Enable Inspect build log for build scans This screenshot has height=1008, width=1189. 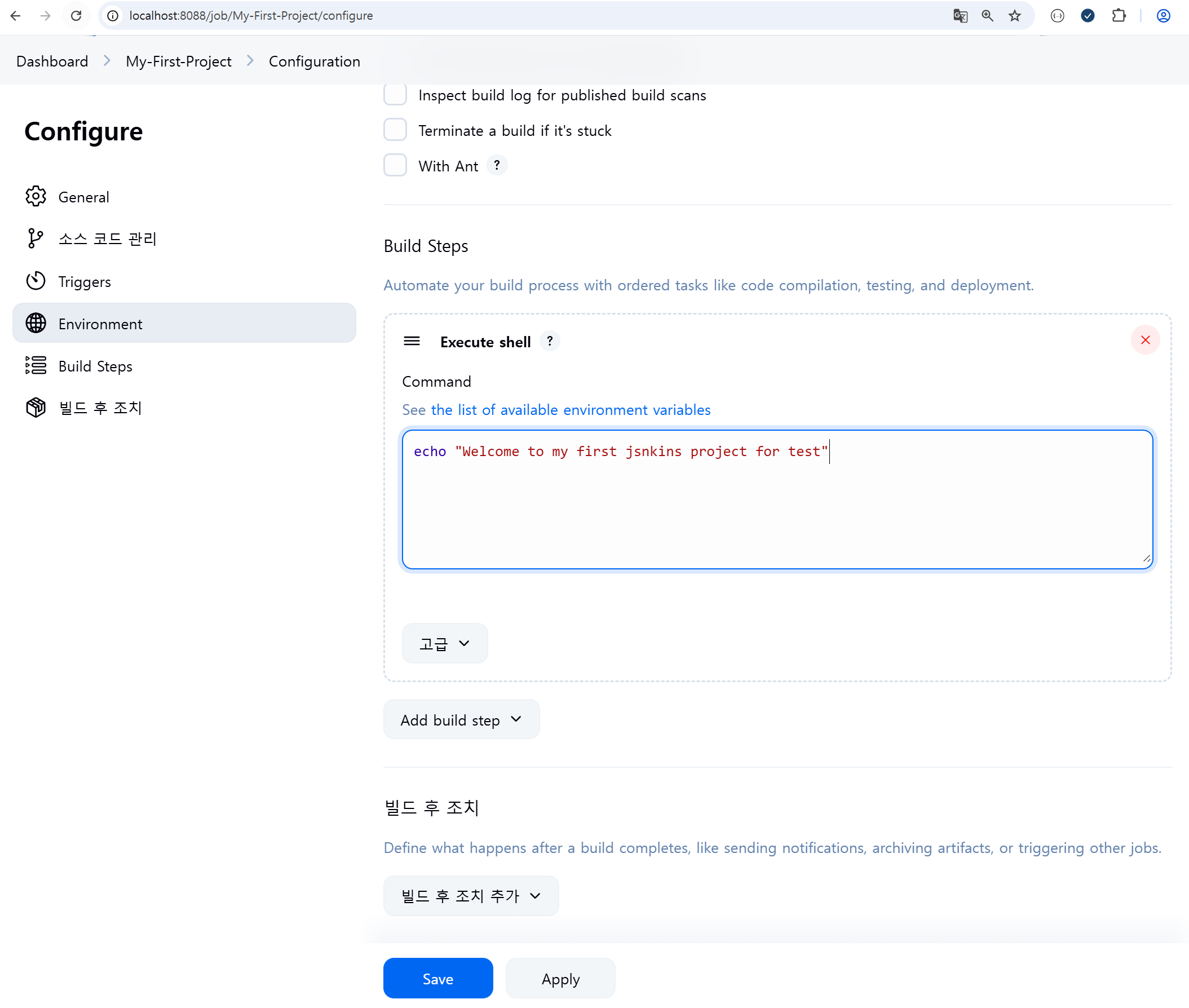395,95
